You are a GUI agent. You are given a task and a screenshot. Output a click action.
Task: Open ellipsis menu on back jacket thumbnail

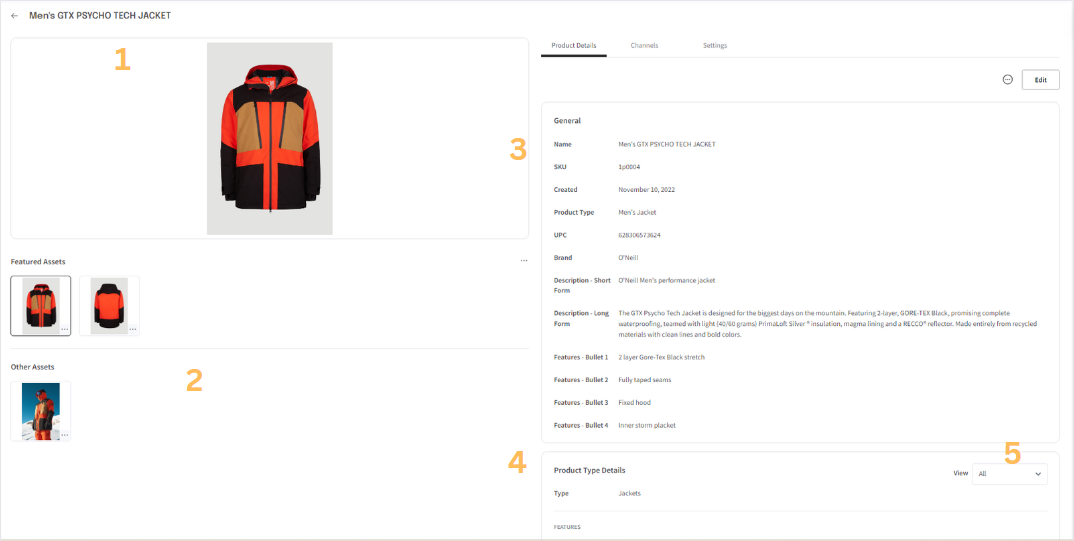(x=133, y=329)
